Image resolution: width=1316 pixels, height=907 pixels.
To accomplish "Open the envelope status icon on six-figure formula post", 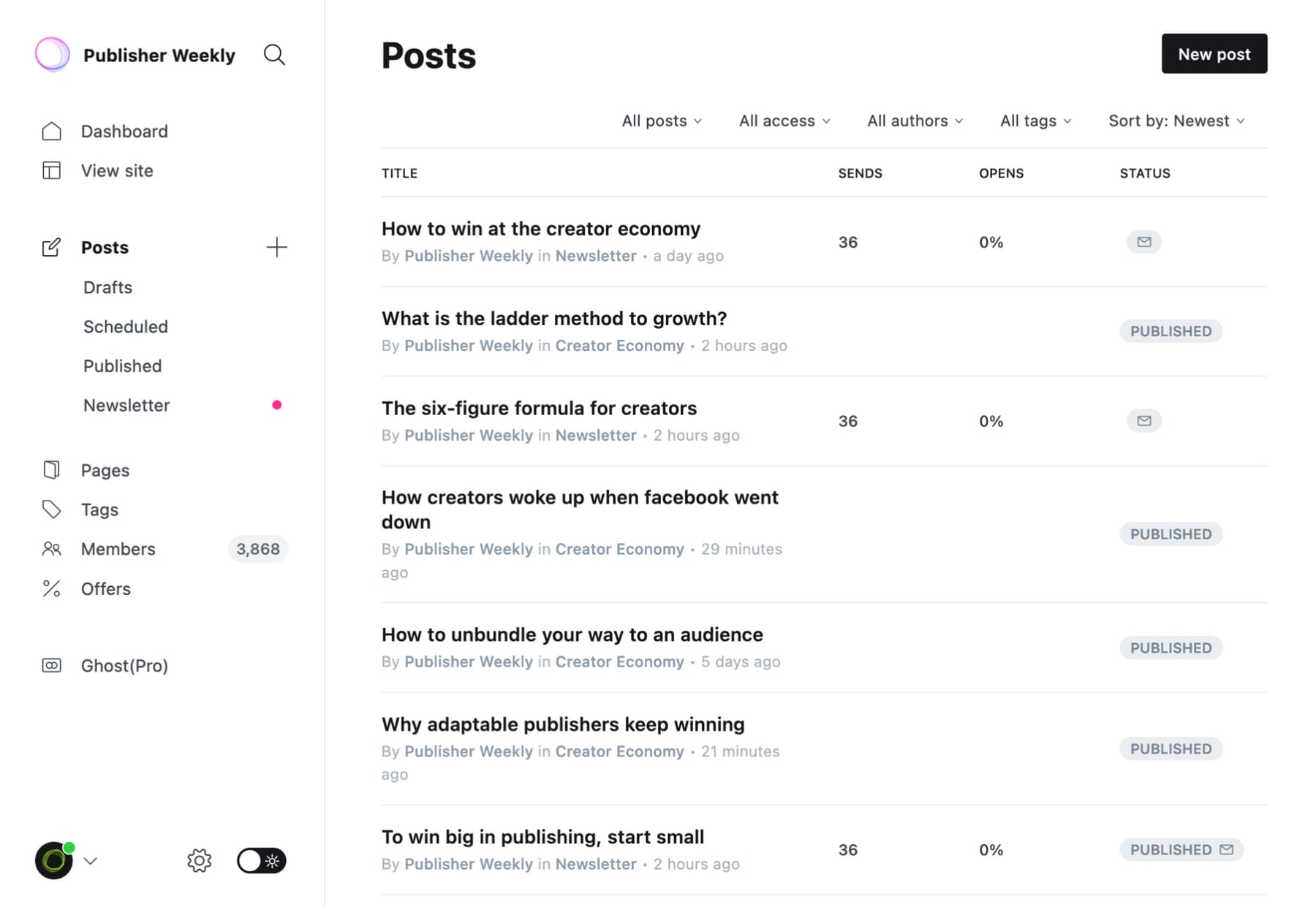I will (1143, 420).
